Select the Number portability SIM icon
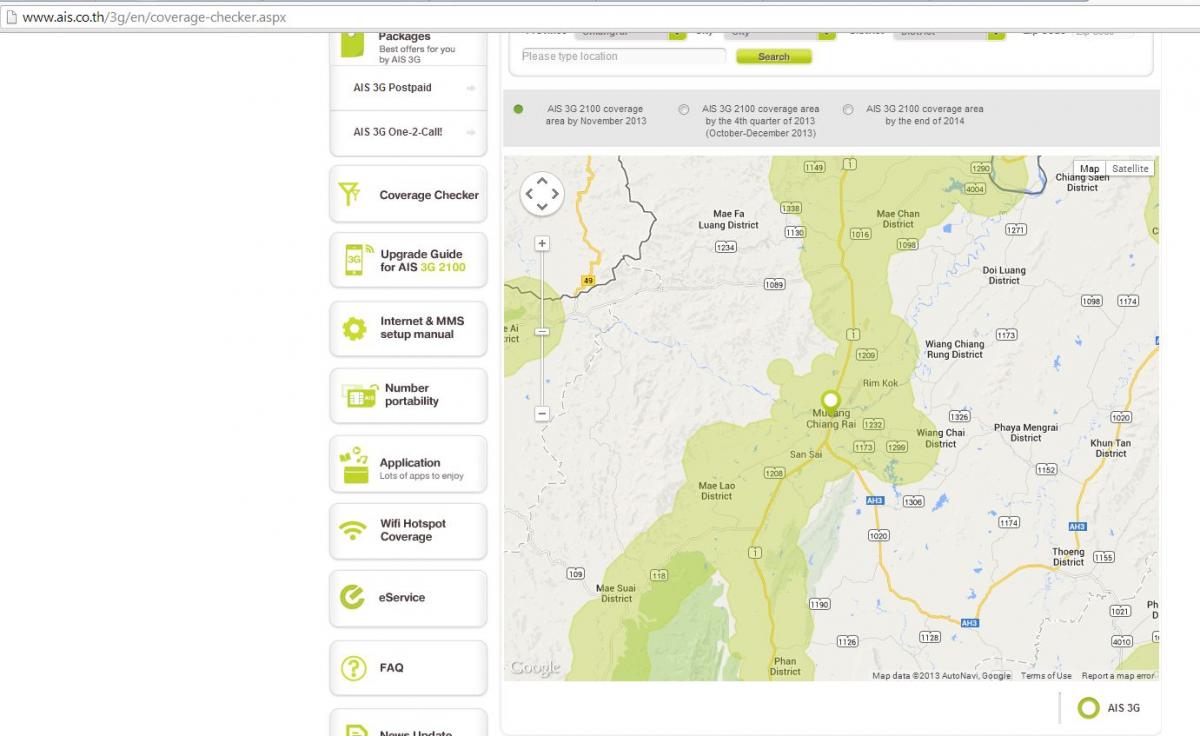The height and width of the screenshot is (736, 1200). (358, 396)
